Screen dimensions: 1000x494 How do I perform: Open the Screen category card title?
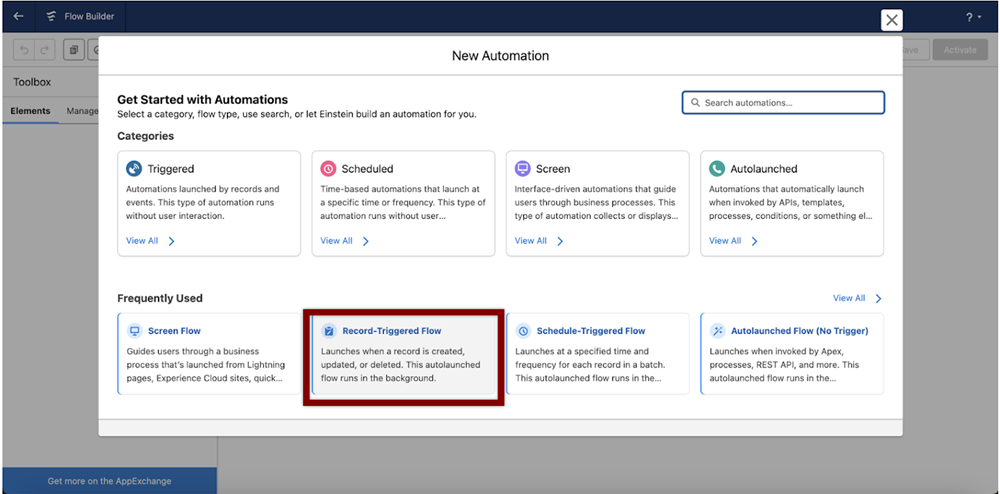(553, 169)
